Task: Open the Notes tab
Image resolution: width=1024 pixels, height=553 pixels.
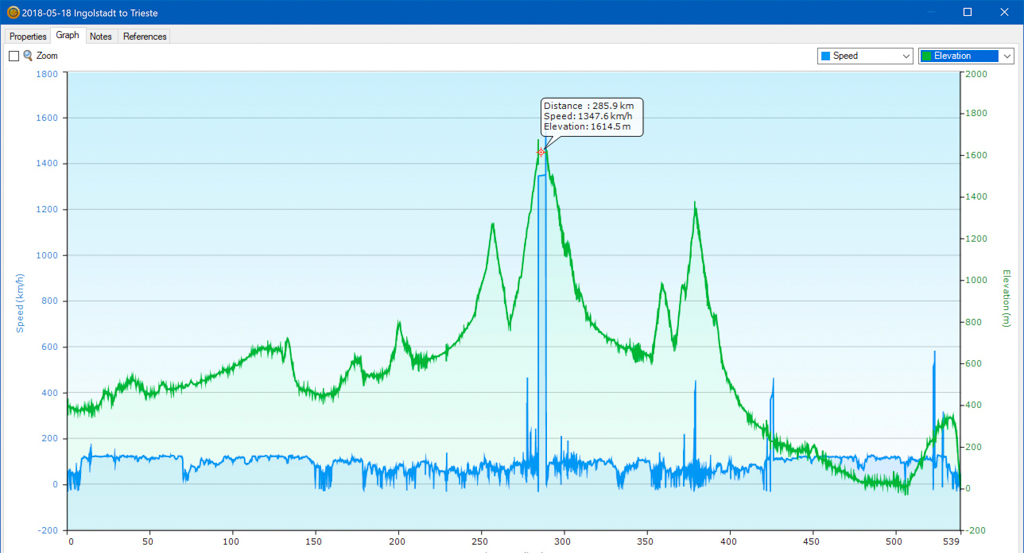Action: click(101, 36)
